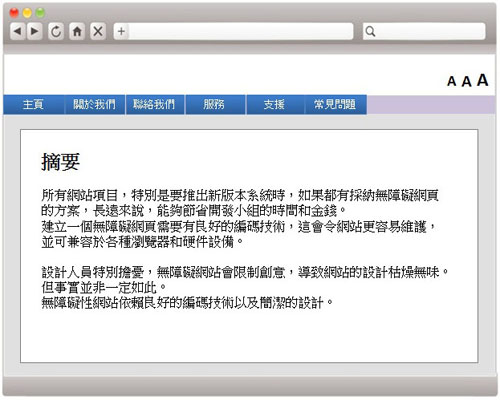Click the line 但事實並非一定如此

click(x=104, y=287)
